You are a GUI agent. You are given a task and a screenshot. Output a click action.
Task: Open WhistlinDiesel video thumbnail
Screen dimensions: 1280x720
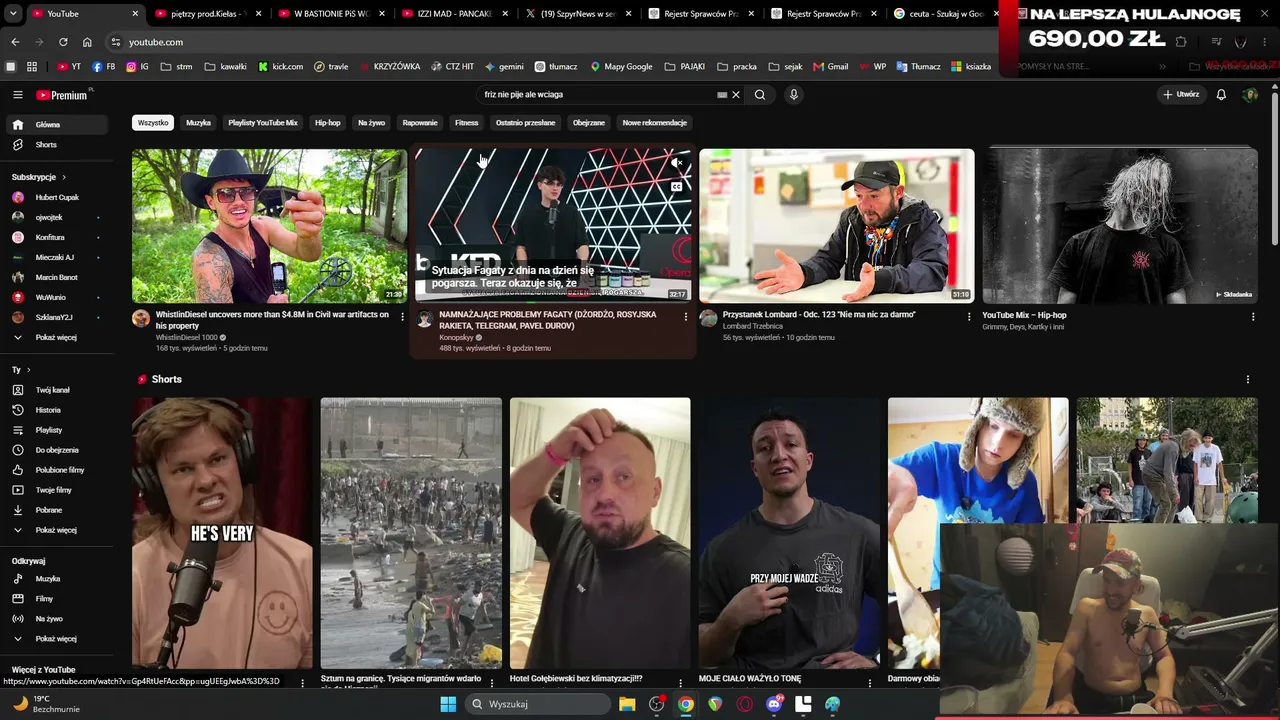pos(269,226)
